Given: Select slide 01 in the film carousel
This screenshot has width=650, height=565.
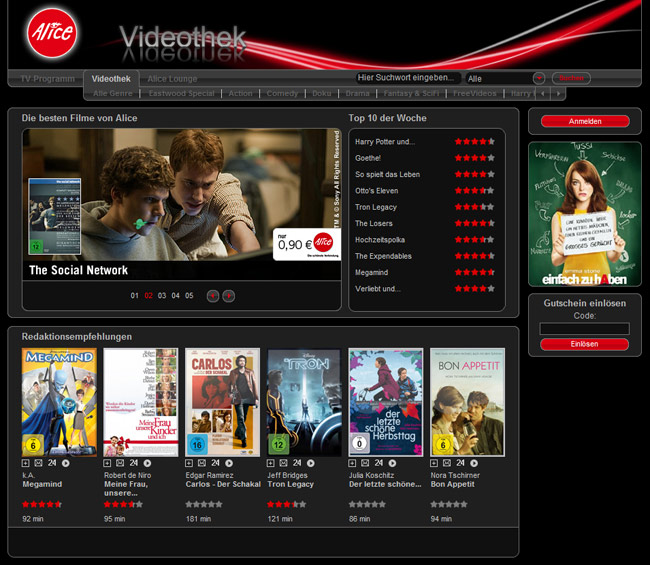Looking at the screenshot, I should tap(135, 296).
